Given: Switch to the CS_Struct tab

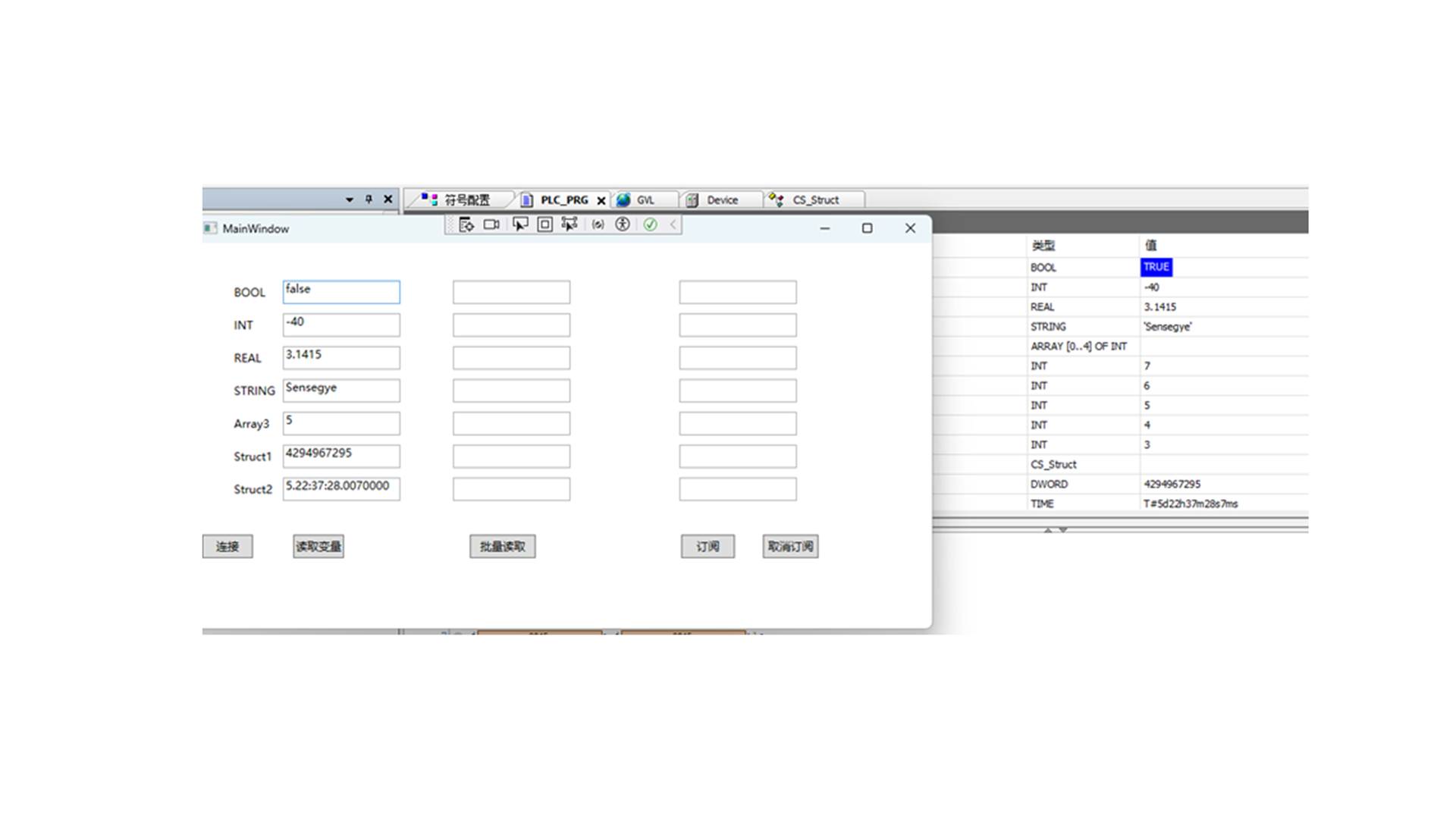Looking at the screenshot, I should point(814,200).
